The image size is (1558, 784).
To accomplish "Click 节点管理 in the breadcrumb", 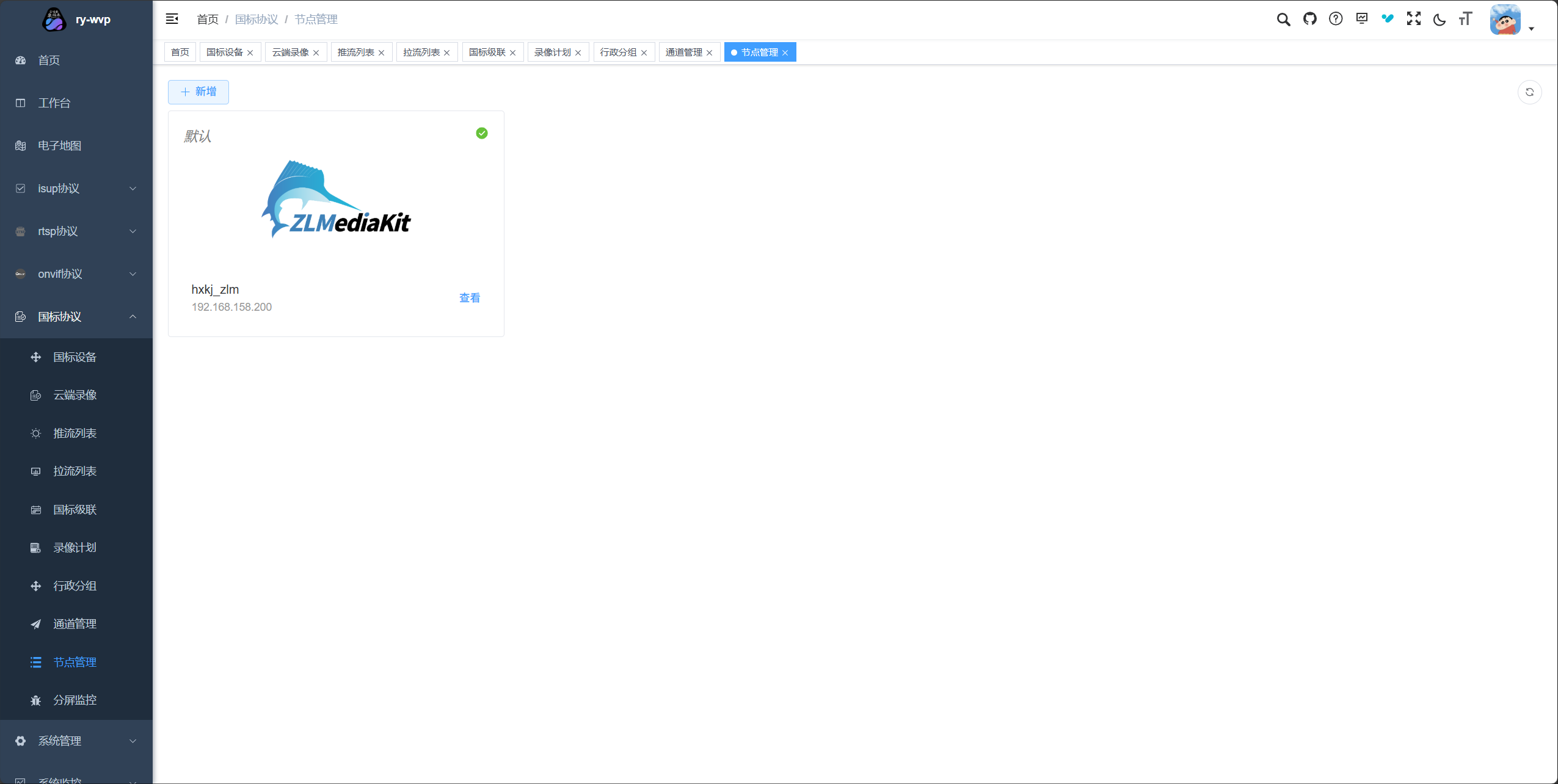I will coord(316,20).
